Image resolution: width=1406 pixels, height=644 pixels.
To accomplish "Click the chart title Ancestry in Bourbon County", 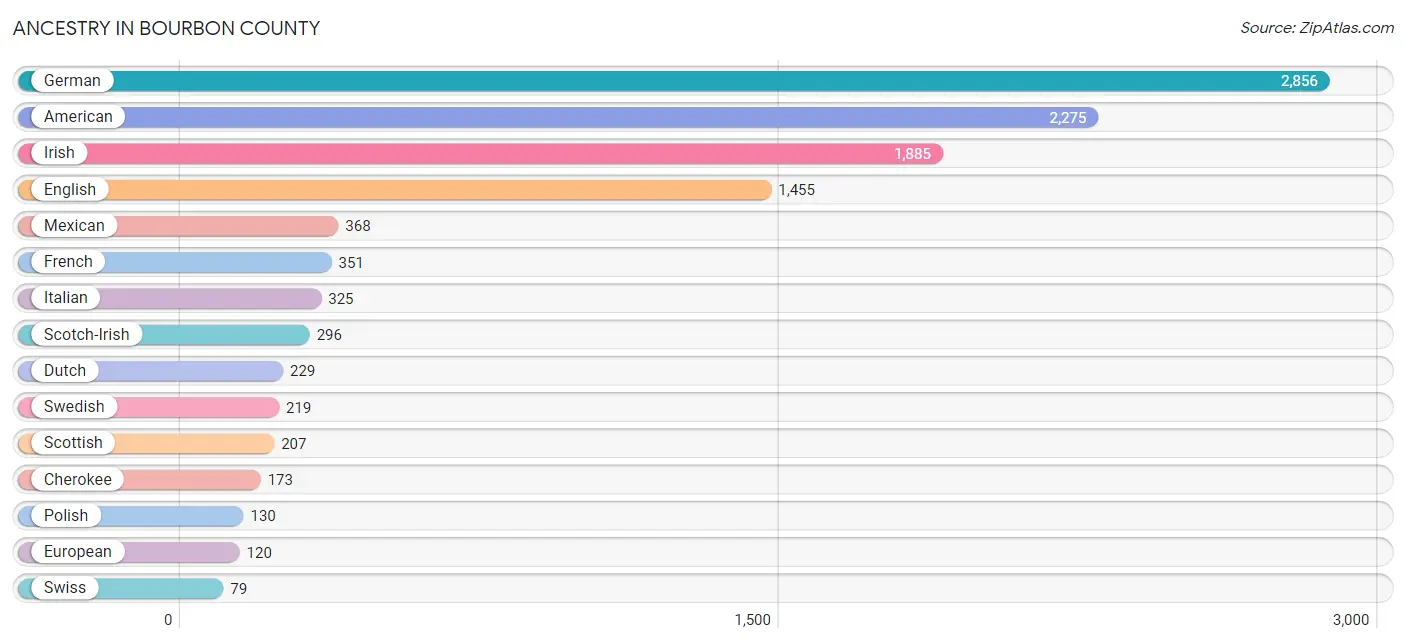I will (166, 28).
